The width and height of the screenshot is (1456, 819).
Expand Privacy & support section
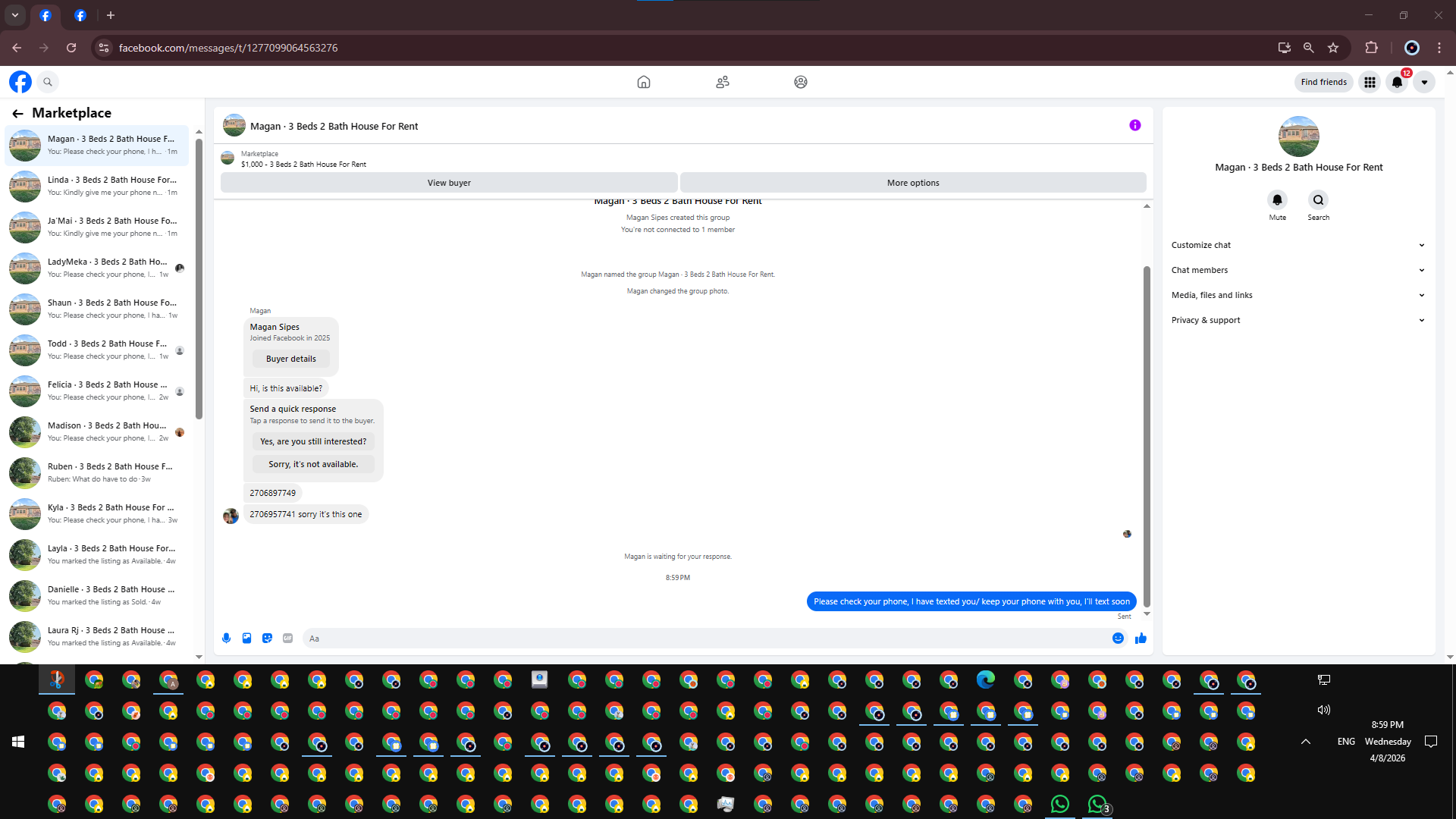click(x=1298, y=320)
